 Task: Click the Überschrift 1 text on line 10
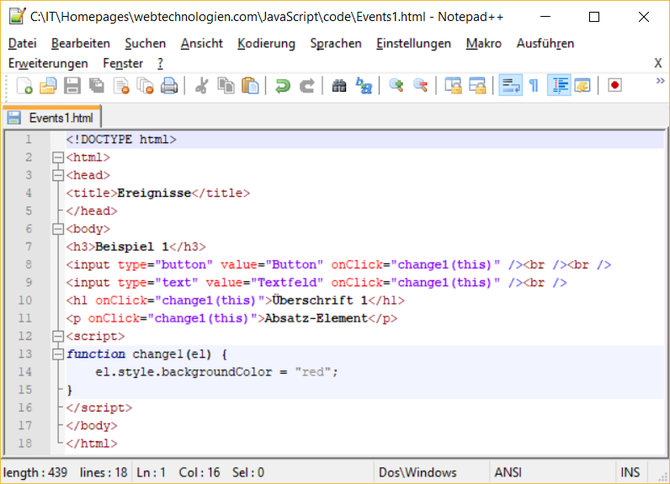point(320,300)
